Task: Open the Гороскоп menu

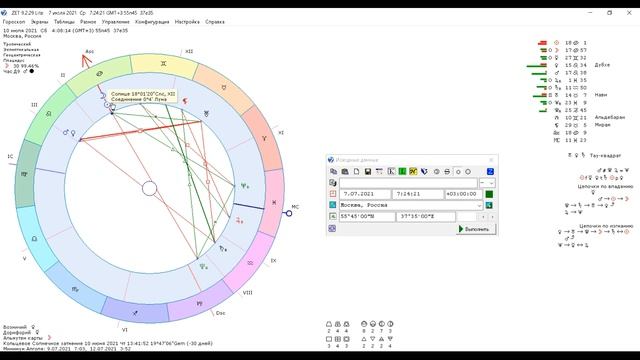Action: coord(14,22)
